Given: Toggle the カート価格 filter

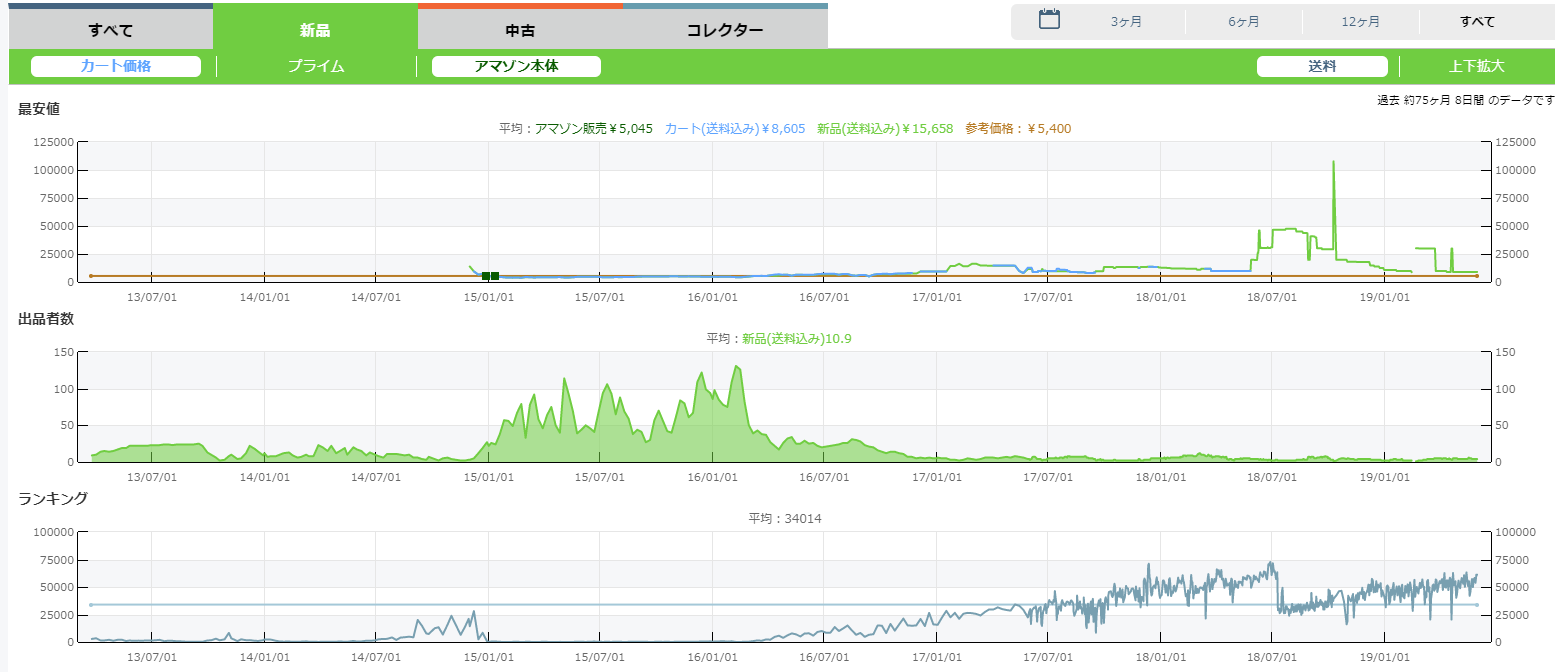Looking at the screenshot, I should 116,67.
